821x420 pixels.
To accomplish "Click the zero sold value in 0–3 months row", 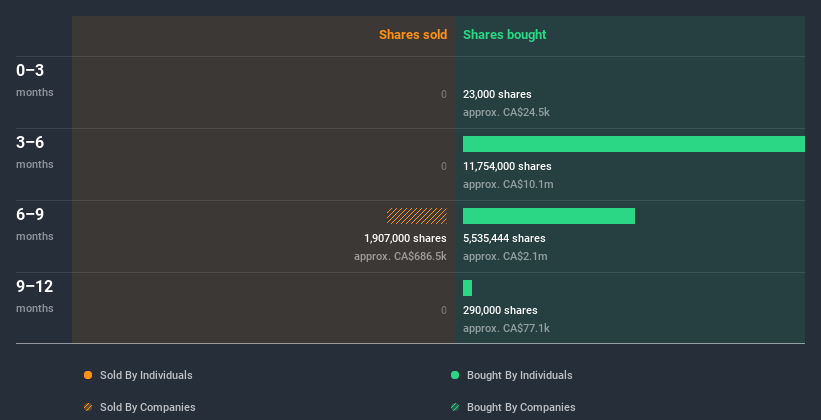I will (444, 94).
